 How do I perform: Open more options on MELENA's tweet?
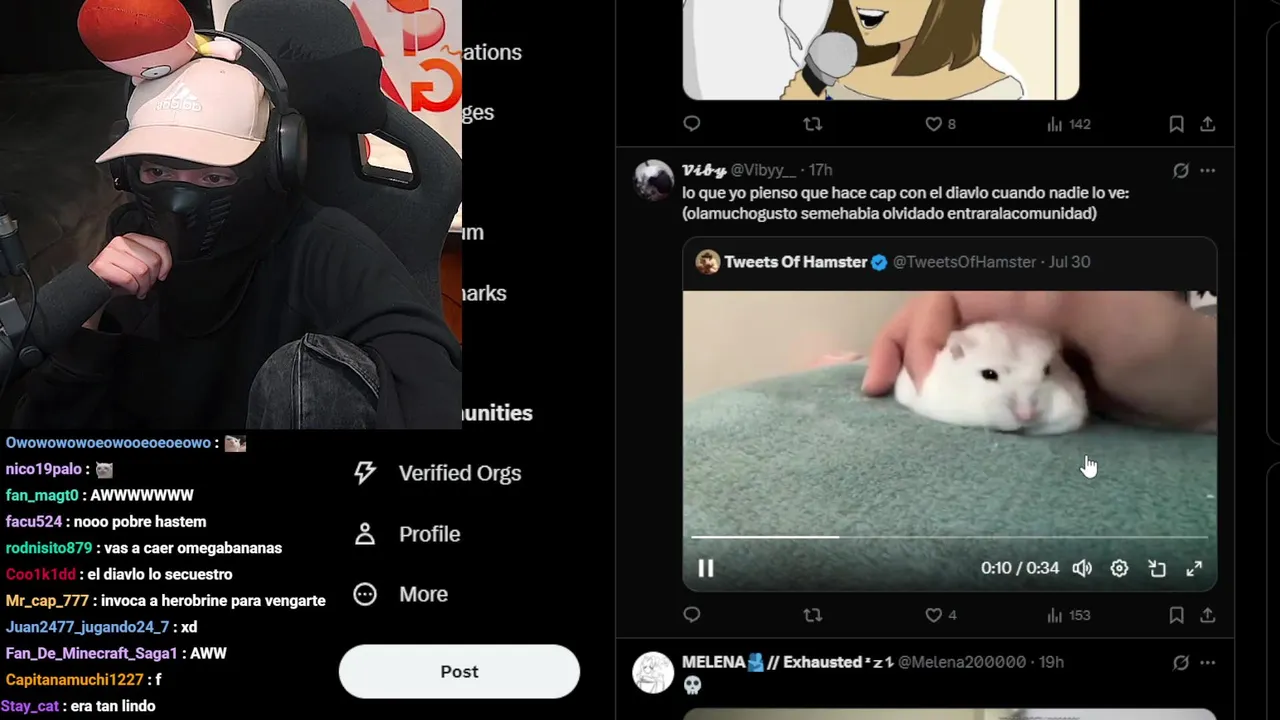1207,662
